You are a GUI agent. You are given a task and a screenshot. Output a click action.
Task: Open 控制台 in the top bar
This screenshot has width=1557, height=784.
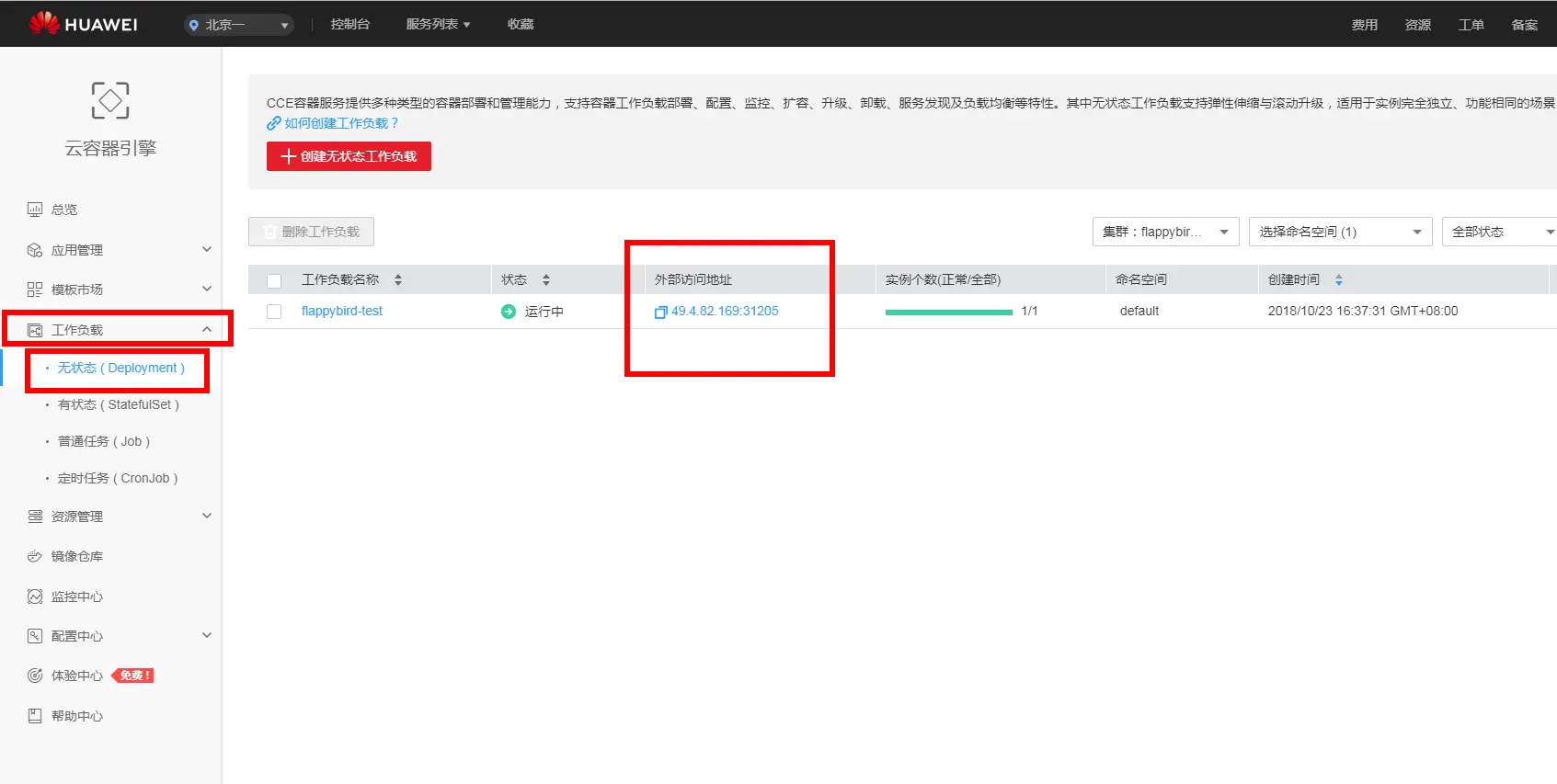coord(350,24)
